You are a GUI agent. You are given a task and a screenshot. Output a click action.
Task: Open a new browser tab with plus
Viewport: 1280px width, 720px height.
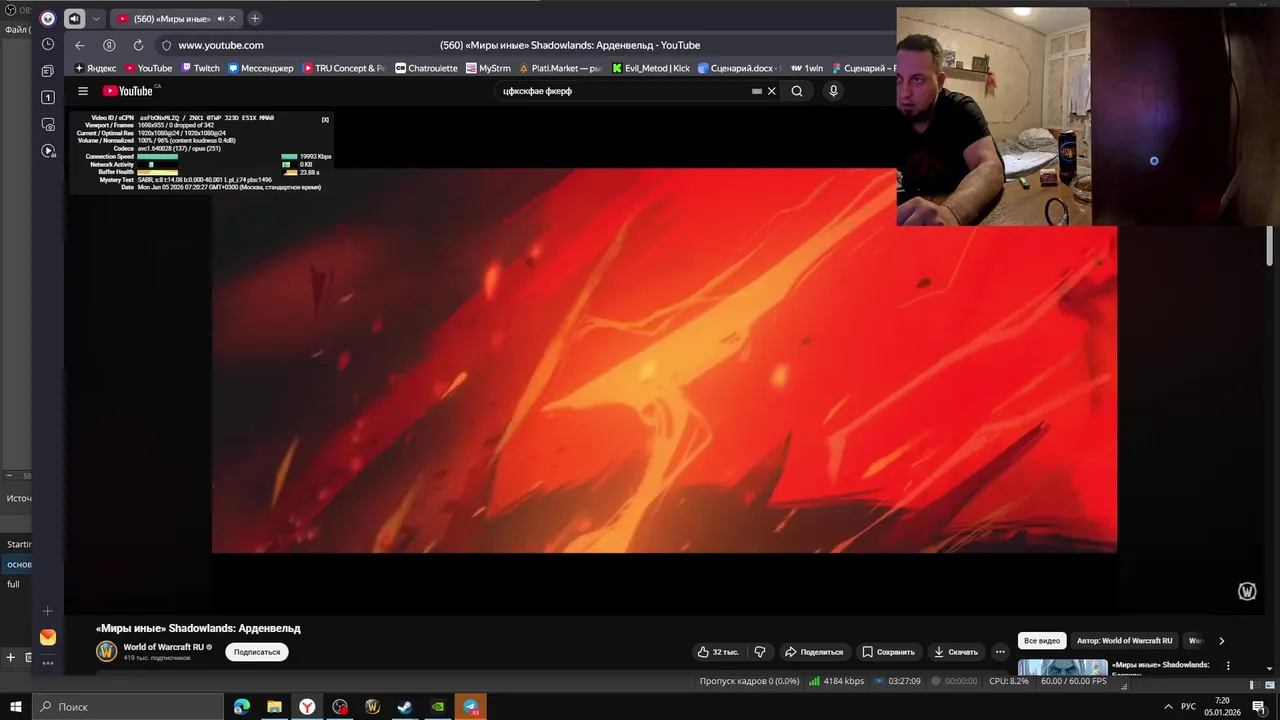pyautogui.click(x=255, y=18)
